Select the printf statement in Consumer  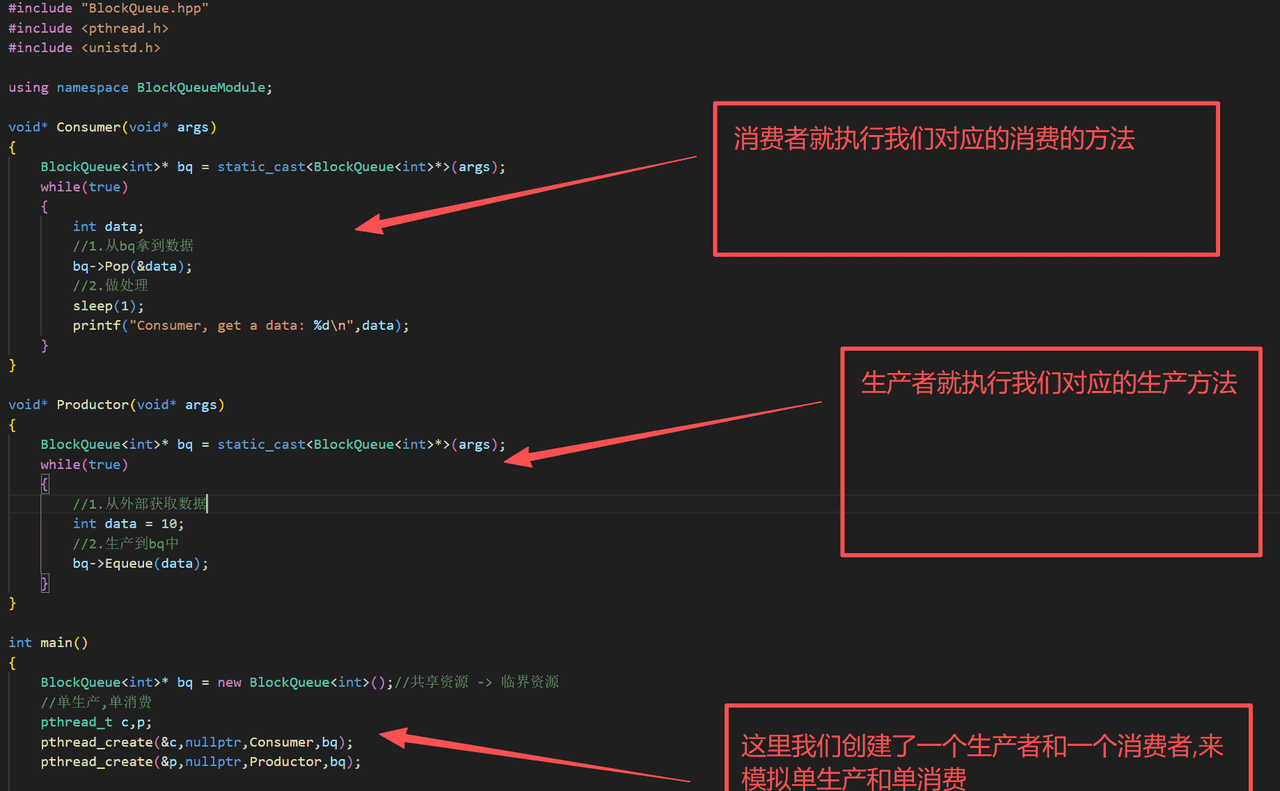point(240,325)
